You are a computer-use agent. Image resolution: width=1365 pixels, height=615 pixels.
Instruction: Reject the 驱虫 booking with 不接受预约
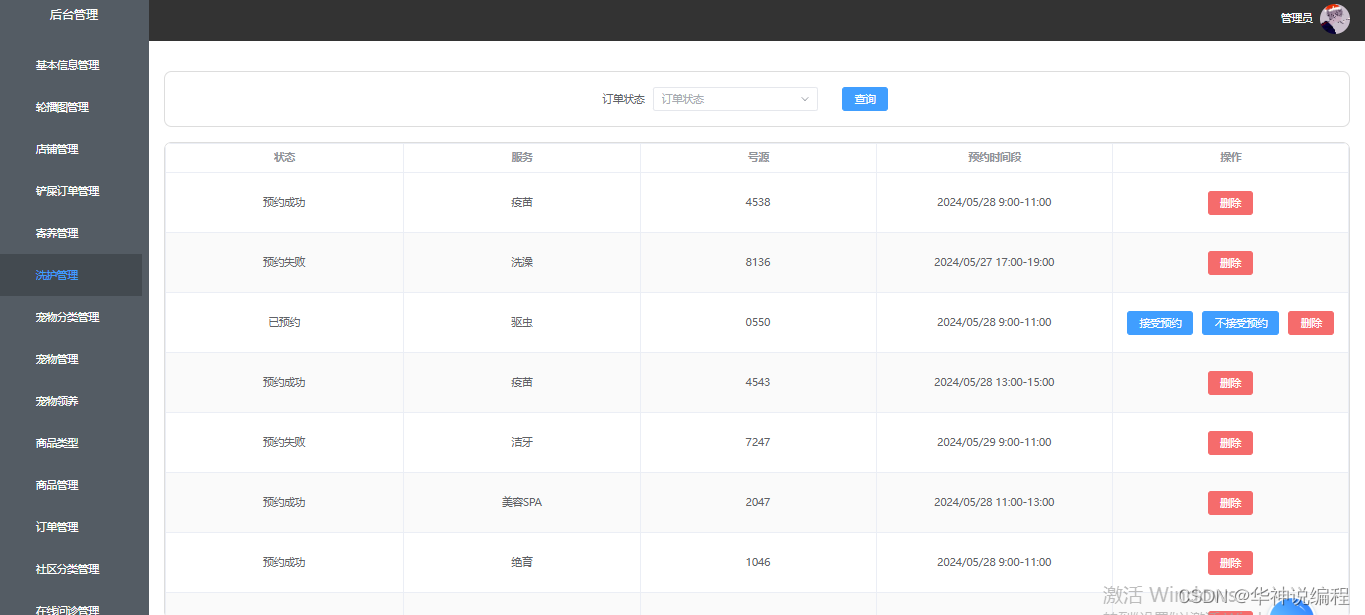1240,323
